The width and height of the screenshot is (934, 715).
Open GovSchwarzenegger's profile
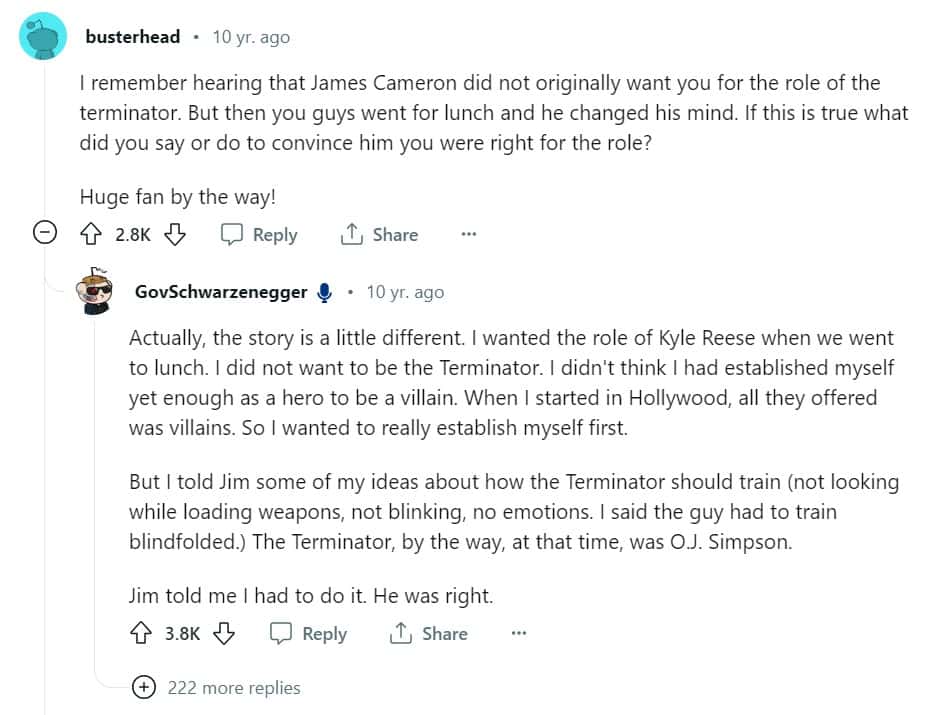[x=221, y=291]
